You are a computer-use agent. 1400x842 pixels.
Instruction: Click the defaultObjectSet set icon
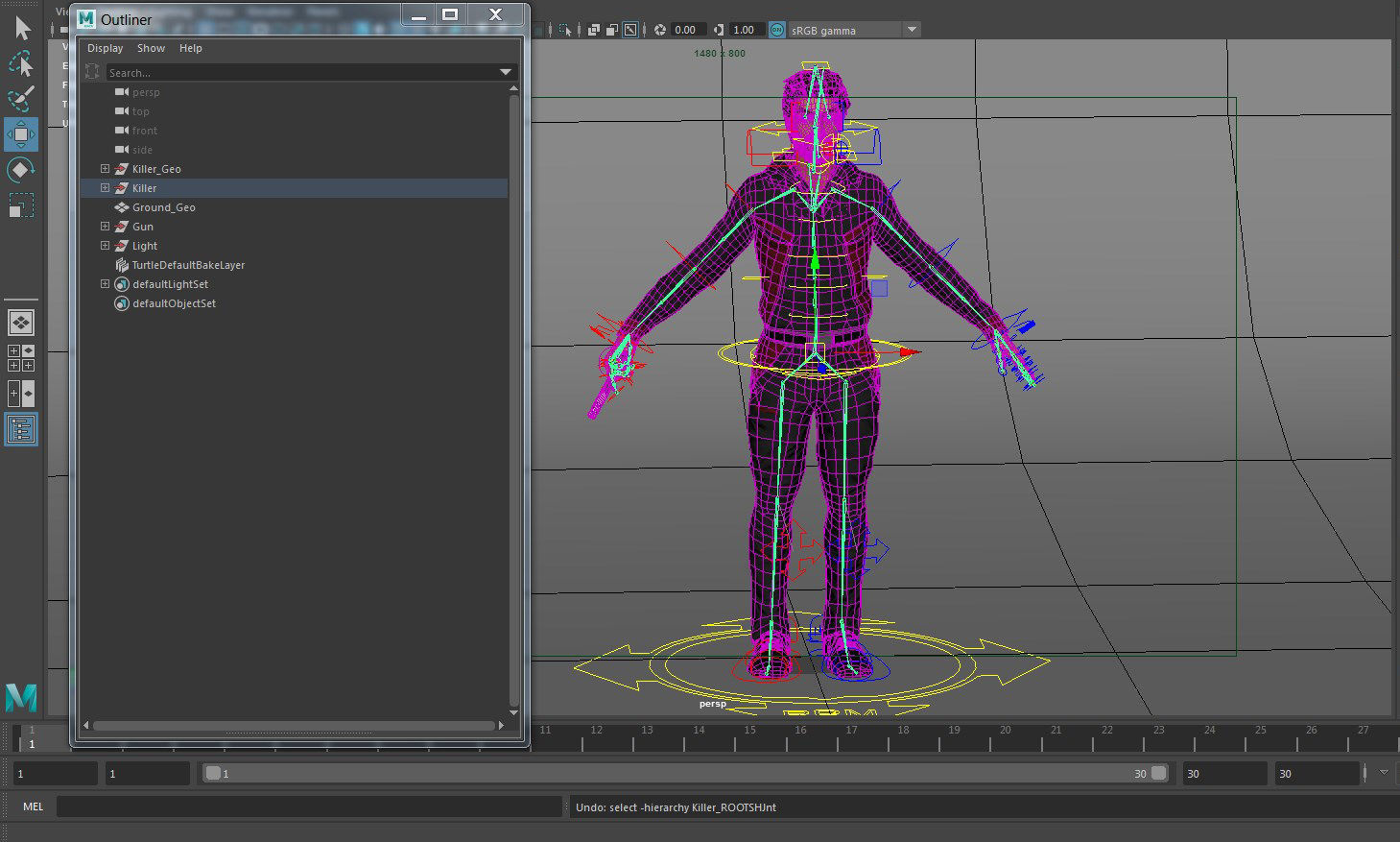pos(121,303)
